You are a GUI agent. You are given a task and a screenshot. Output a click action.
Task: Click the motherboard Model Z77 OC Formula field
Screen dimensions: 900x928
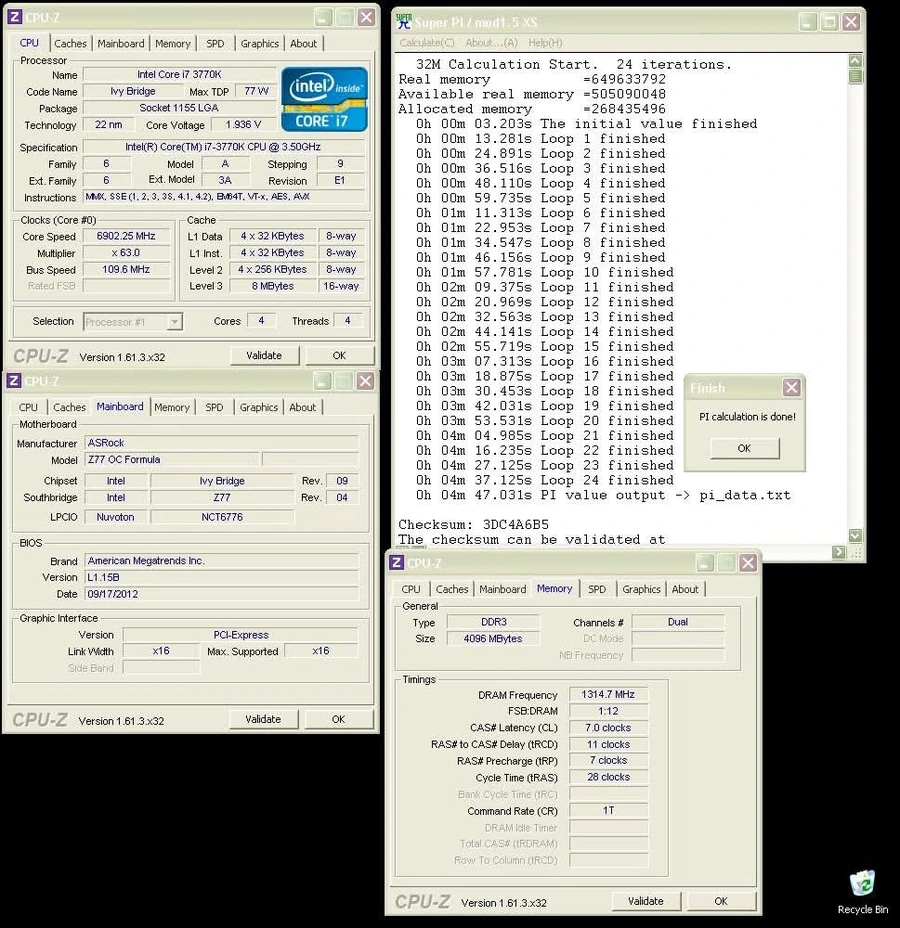point(172,459)
